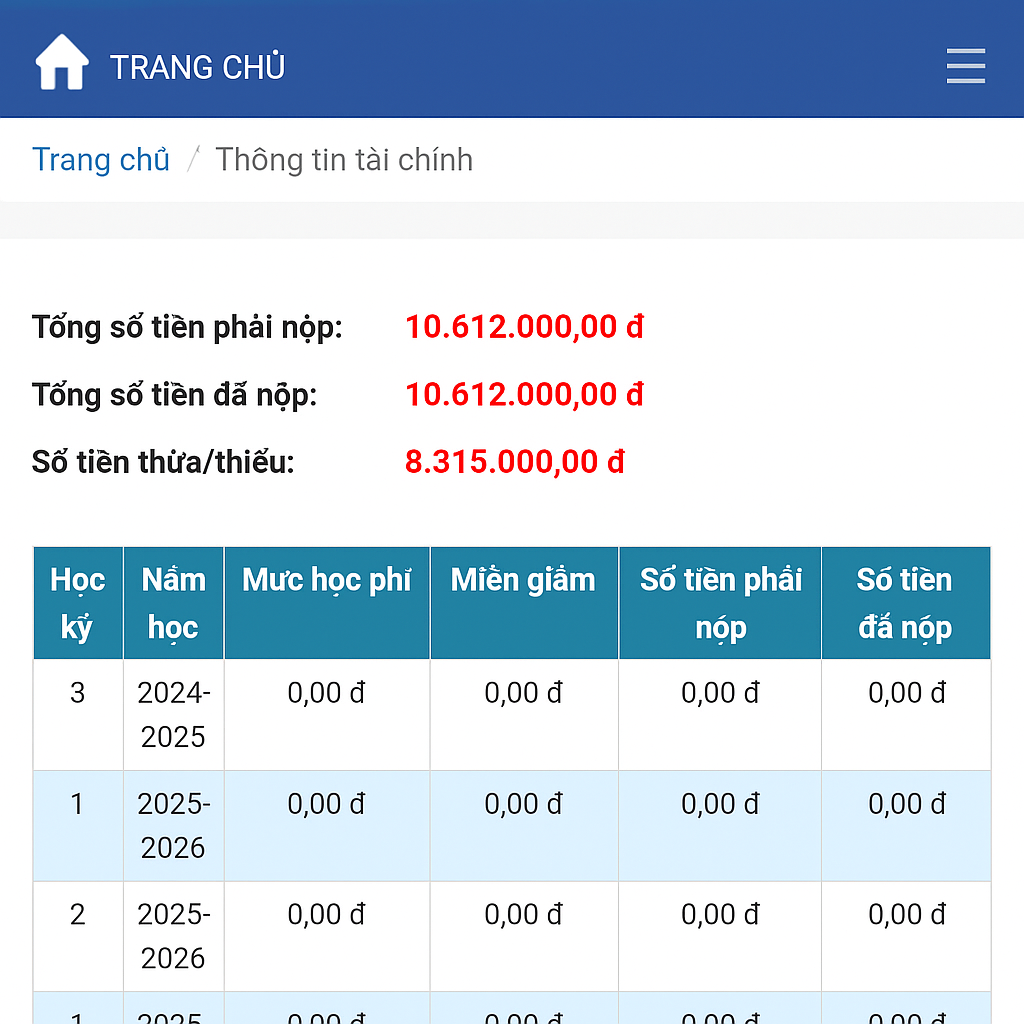The height and width of the screenshot is (1024, 1024).
Task: Click the Số tiền thừa/thiếu amount 8.315.000,00 đ
Action: pyautogui.click(x=514, y=462)
